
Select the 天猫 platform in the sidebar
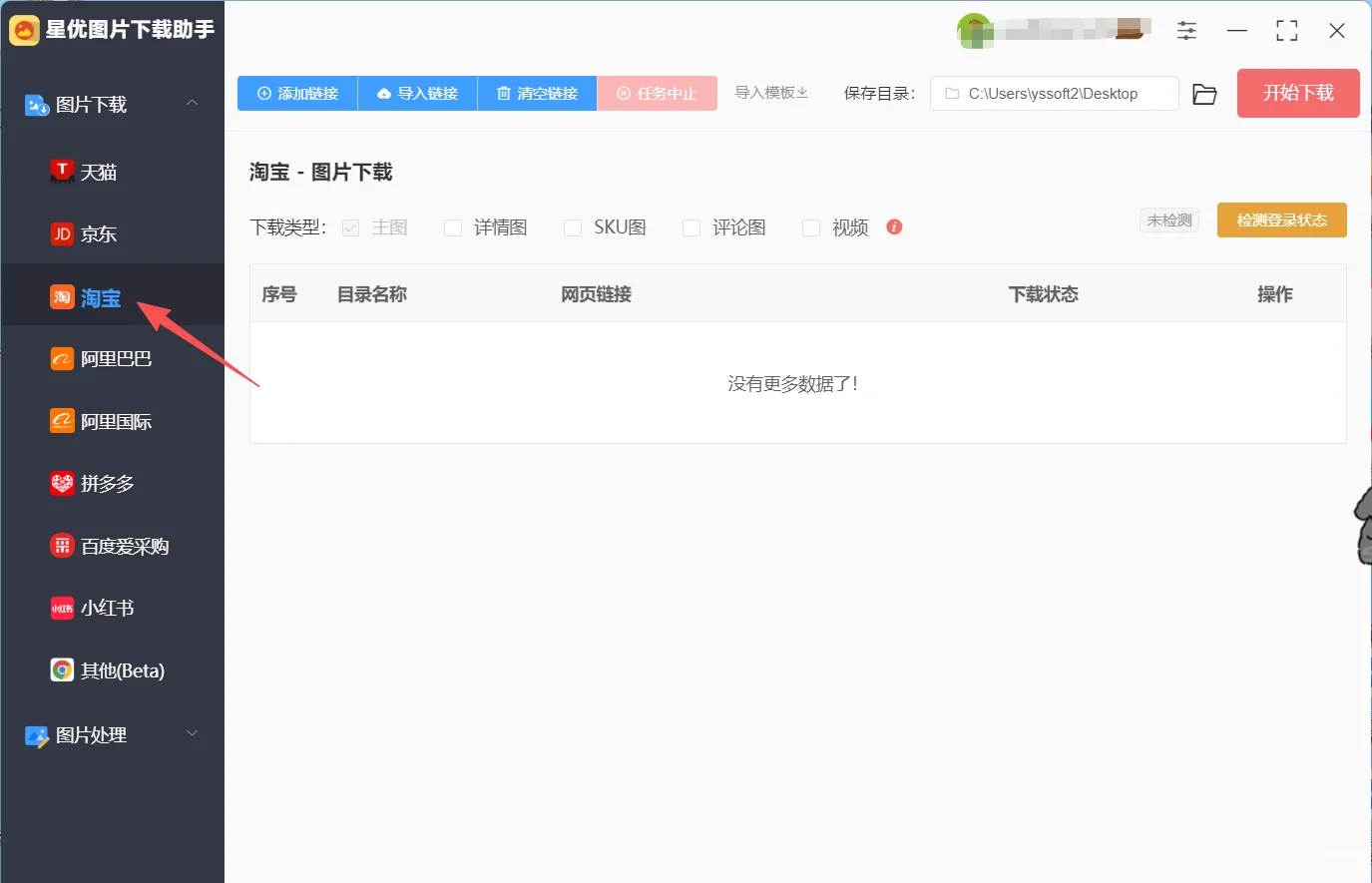95,171
